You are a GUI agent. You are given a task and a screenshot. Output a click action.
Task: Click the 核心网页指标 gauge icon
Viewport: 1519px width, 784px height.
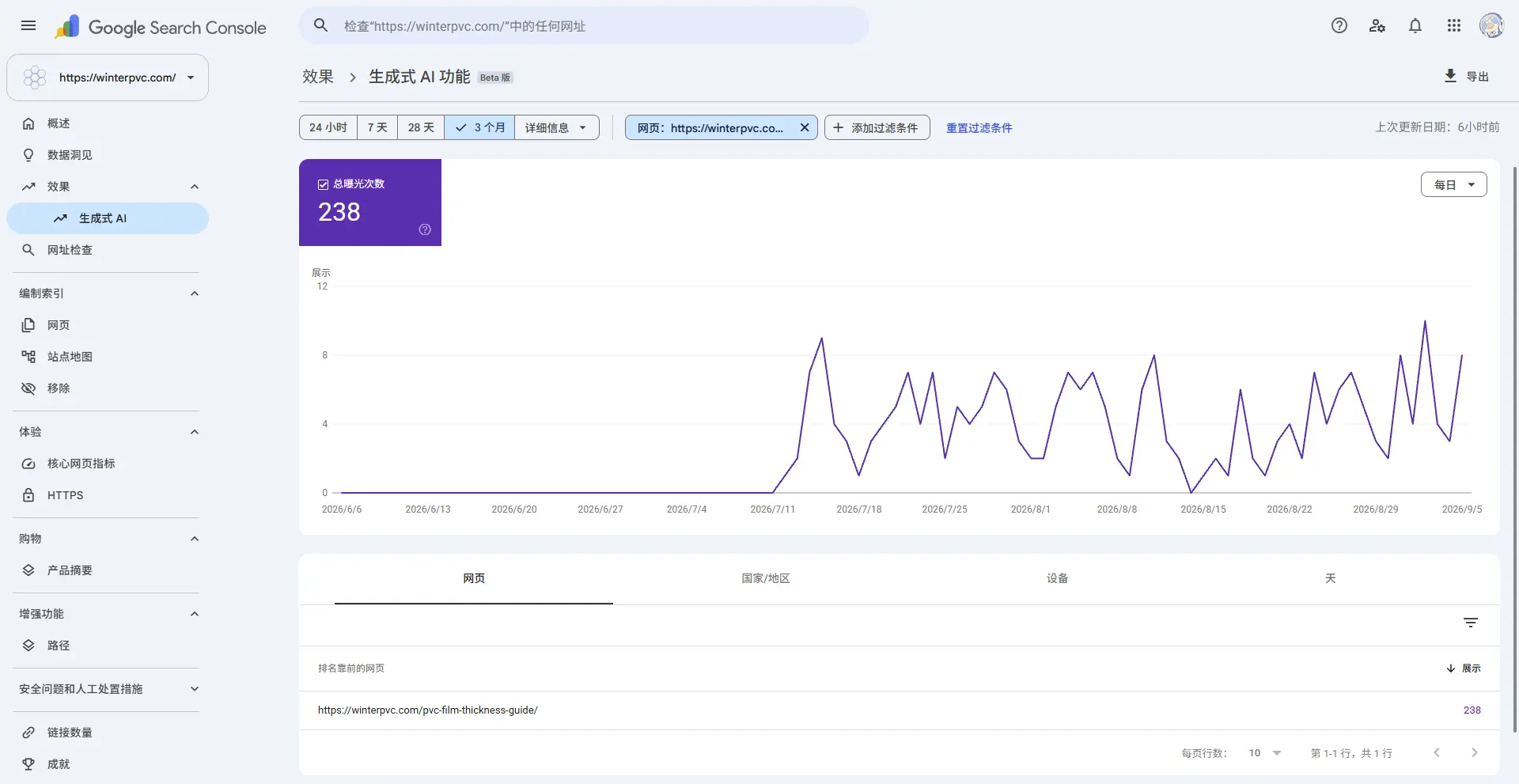click(x=28, y=464)
